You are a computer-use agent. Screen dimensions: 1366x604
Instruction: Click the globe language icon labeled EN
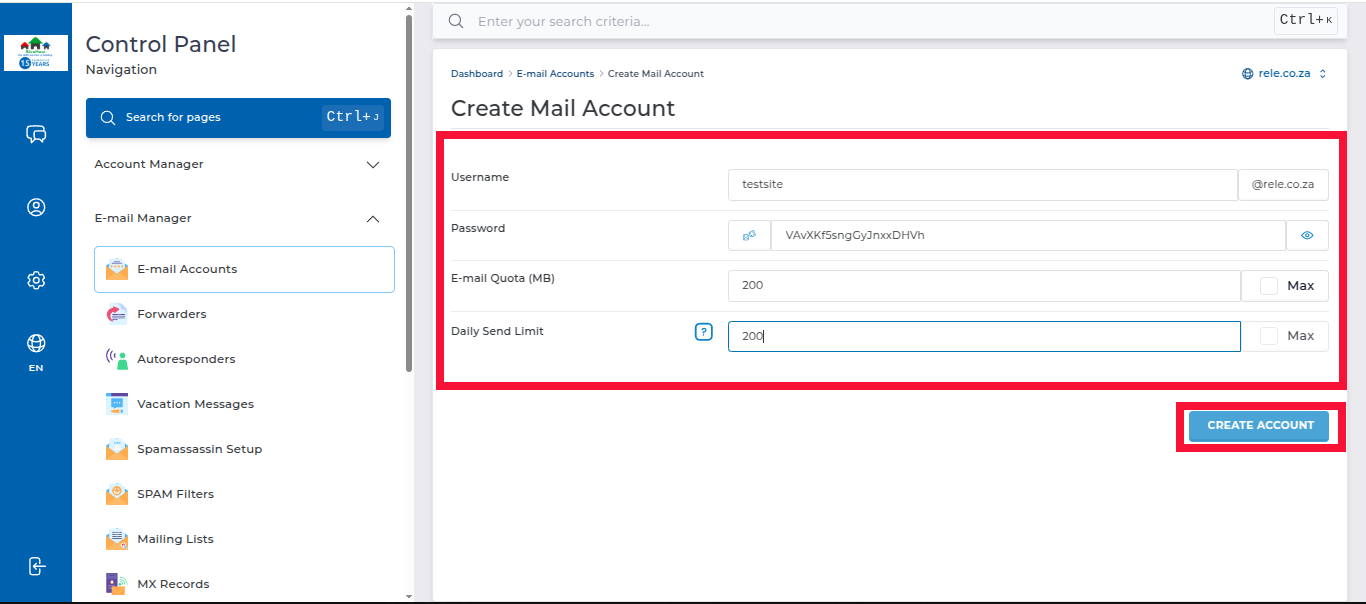(36, 345)
